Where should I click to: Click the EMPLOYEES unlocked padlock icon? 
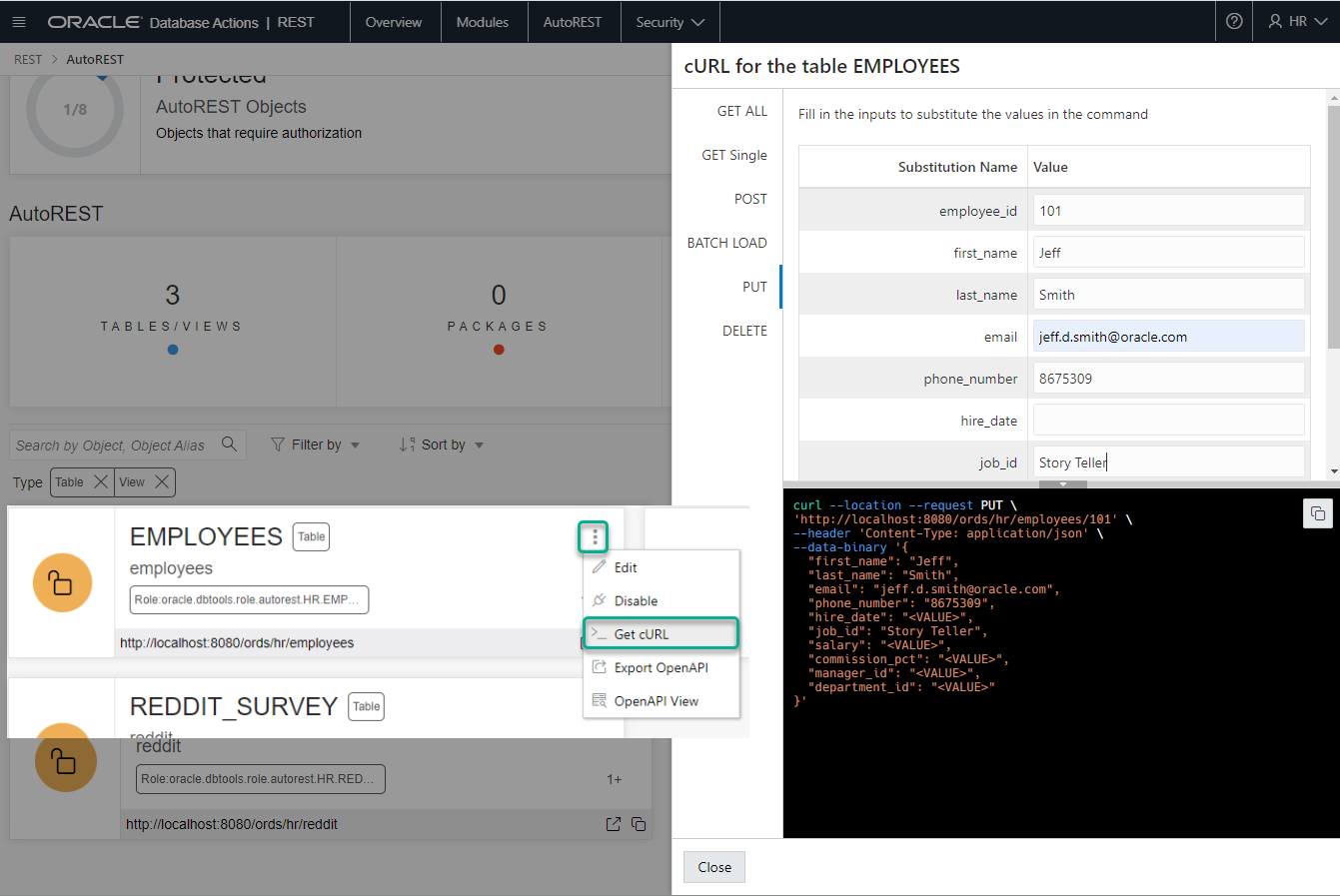62,582
